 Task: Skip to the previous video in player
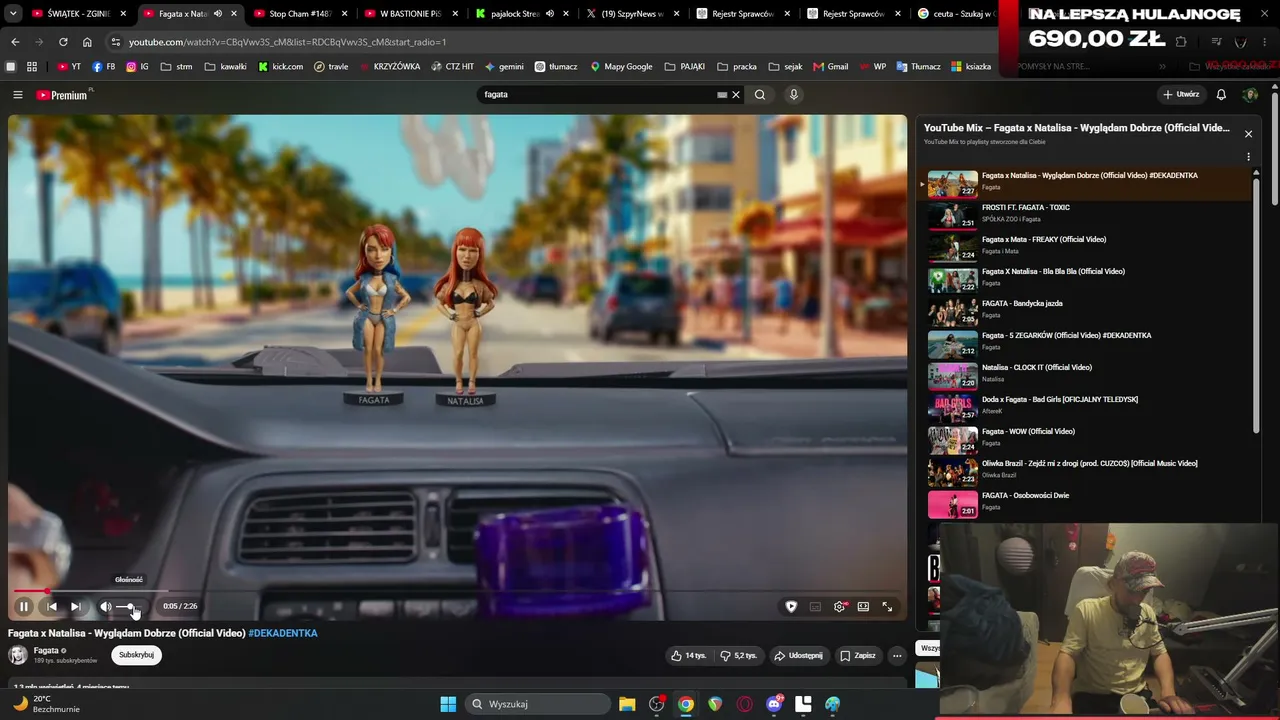52,606
